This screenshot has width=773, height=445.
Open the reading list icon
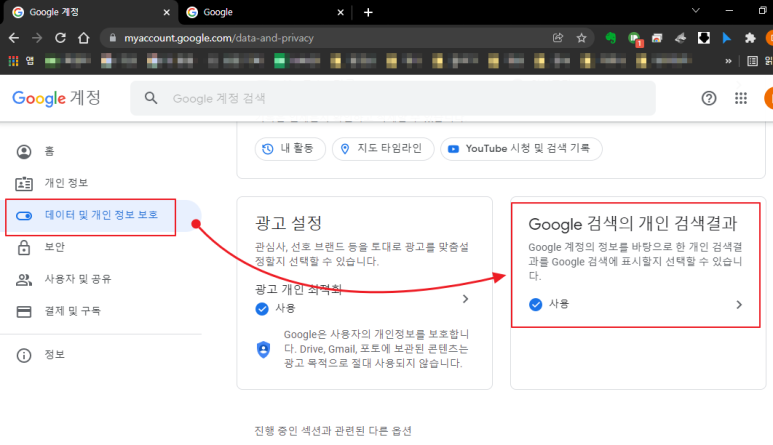click(x=752, y=61)
